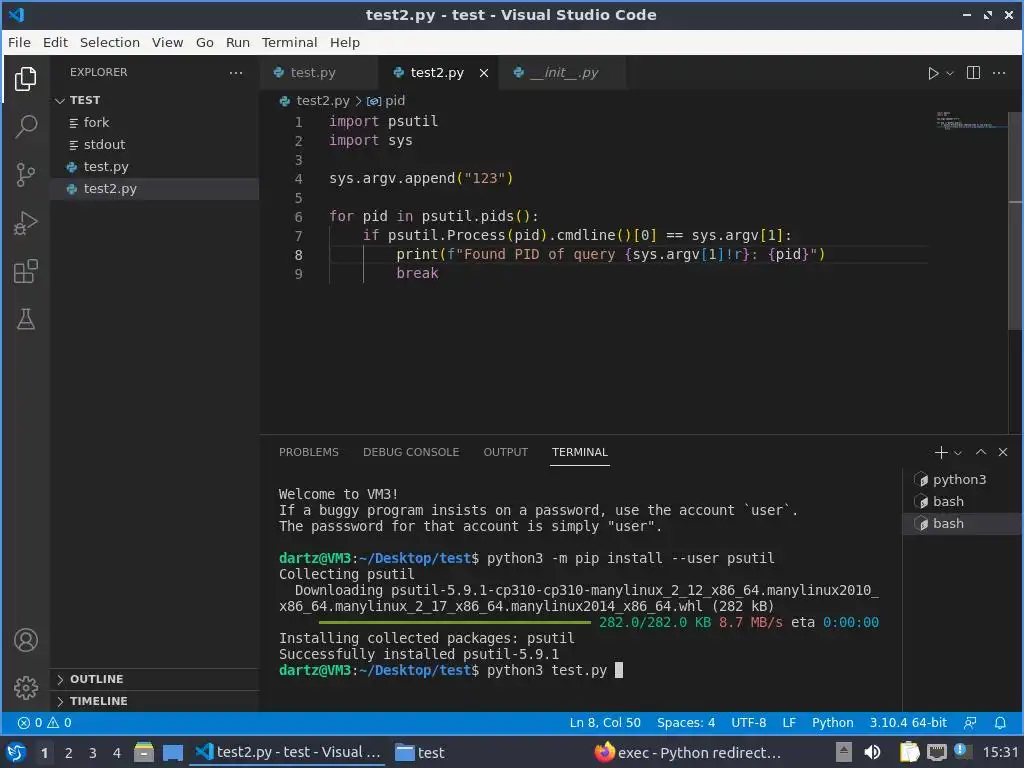Switch to the test.py editor tab

click(x=319, y=72)
